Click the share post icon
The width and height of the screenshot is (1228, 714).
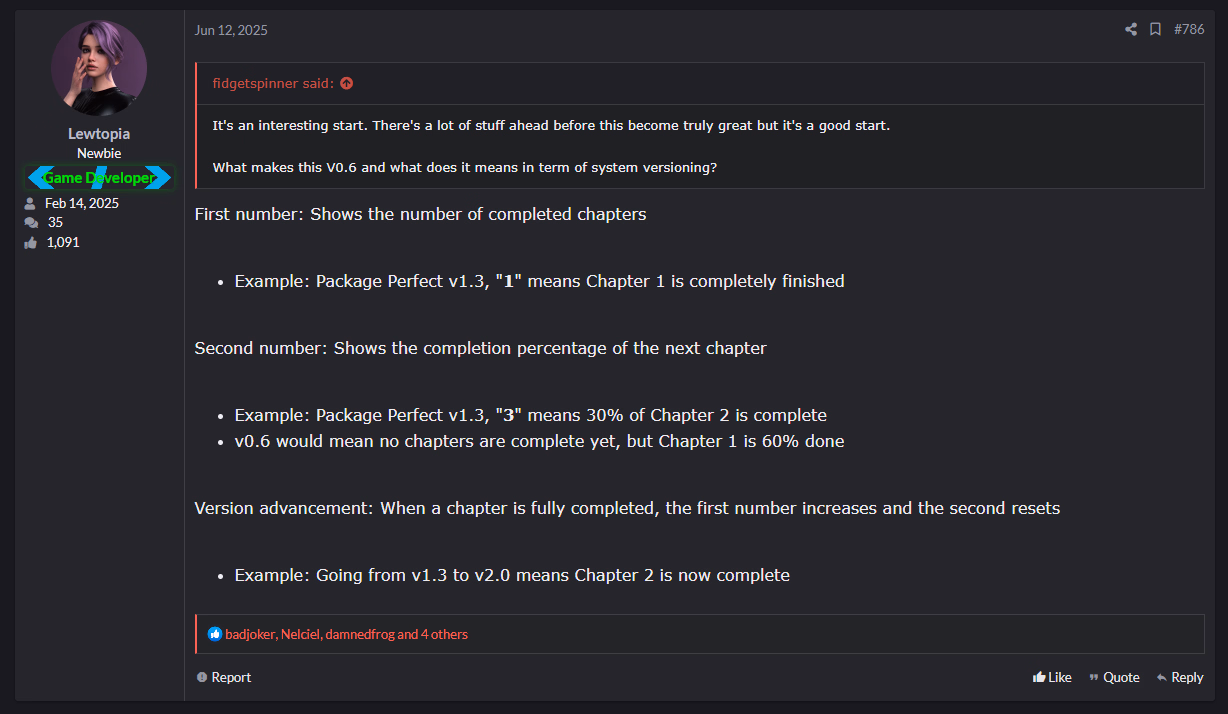[x=1131, y=30]
